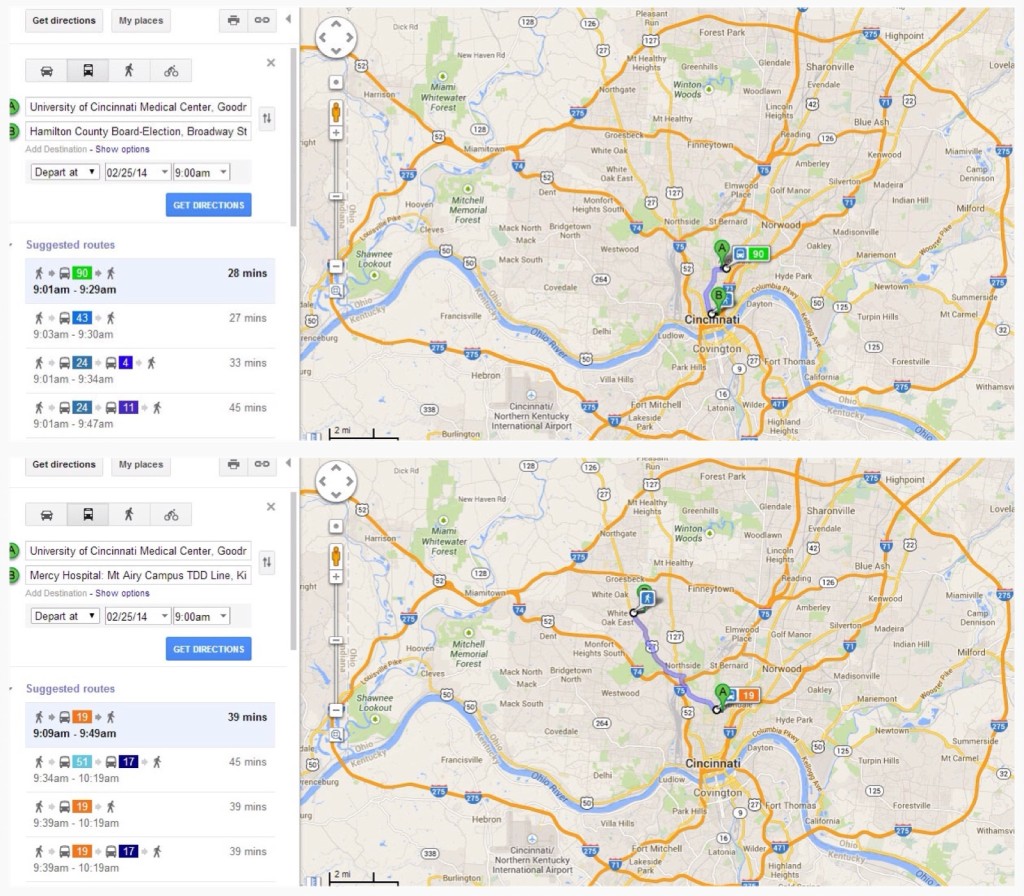The height and width of the screenshot is (896, 1024).
Task: Swap start and end in top panel
Action: coord(266,118)
